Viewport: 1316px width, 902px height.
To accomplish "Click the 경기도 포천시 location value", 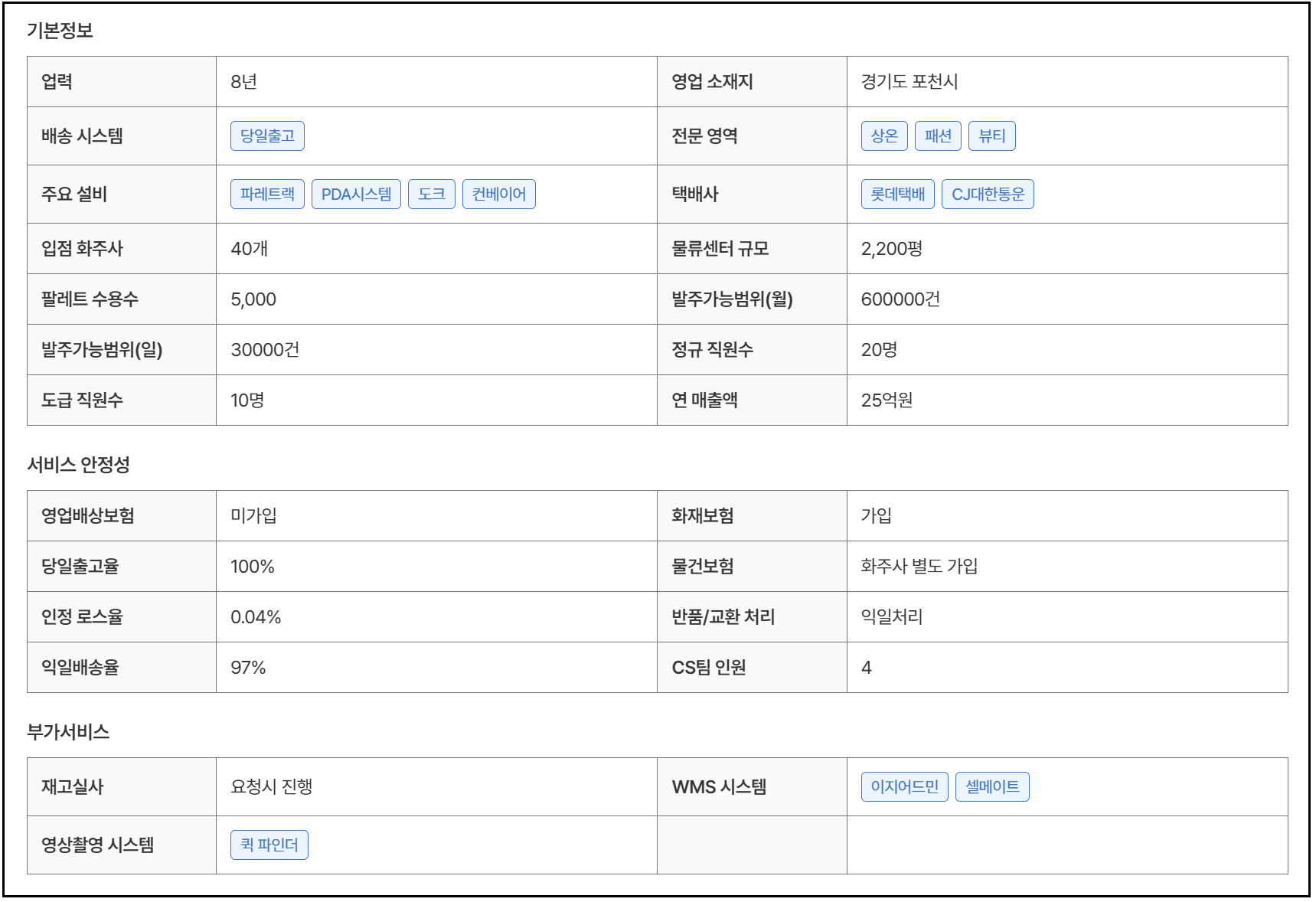I will click(x=909, y=82).
